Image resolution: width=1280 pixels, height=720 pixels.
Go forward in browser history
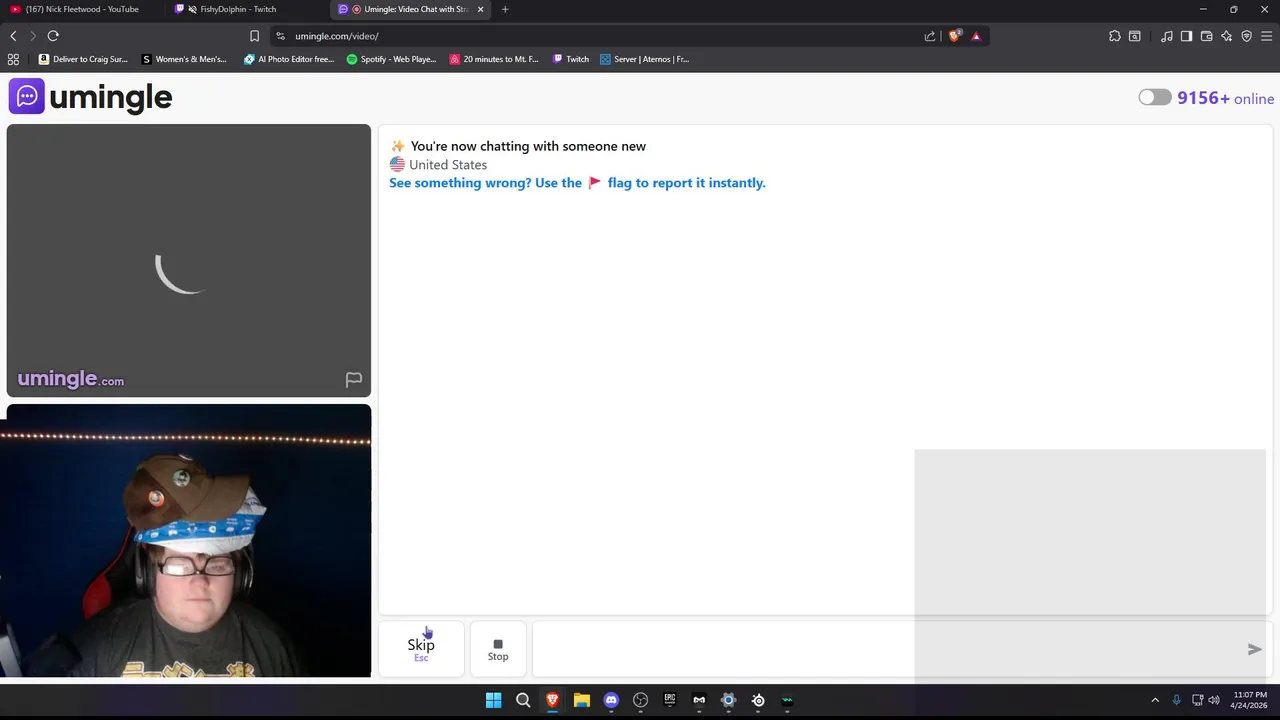pos(32,36)
